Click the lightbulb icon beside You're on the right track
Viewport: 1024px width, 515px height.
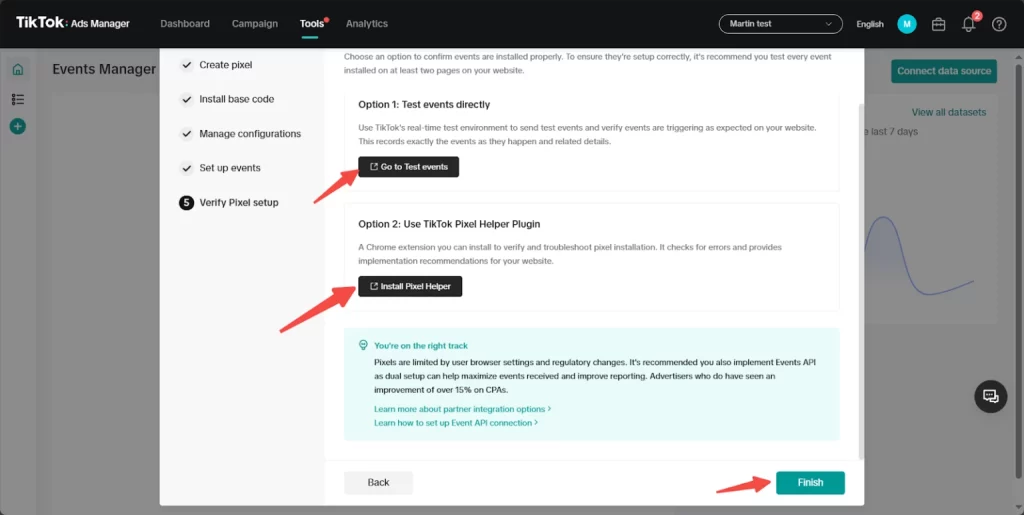coord(363,345)
